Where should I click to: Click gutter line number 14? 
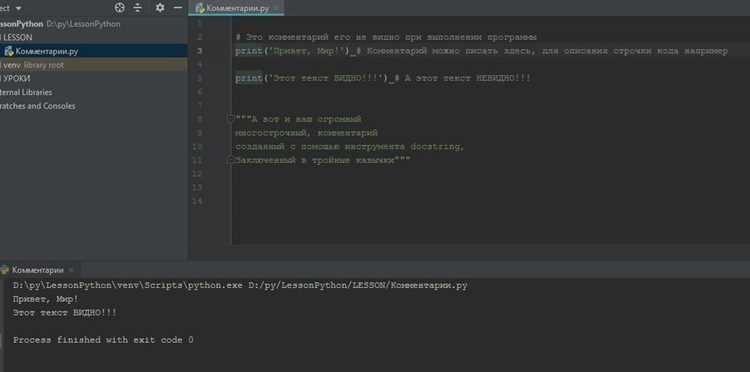coord(197,201)
